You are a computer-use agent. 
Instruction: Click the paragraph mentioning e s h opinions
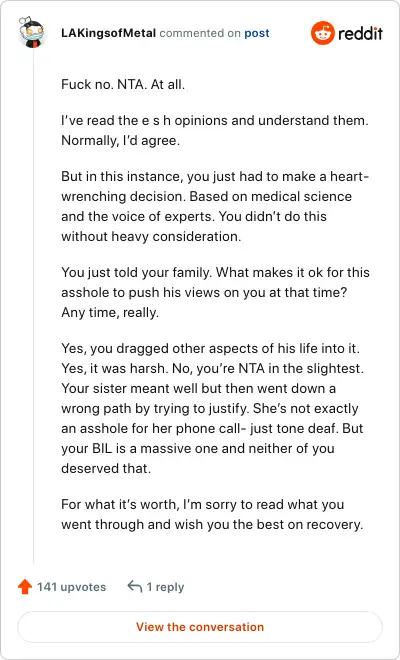pyautogui.click(x=215, y=130)
